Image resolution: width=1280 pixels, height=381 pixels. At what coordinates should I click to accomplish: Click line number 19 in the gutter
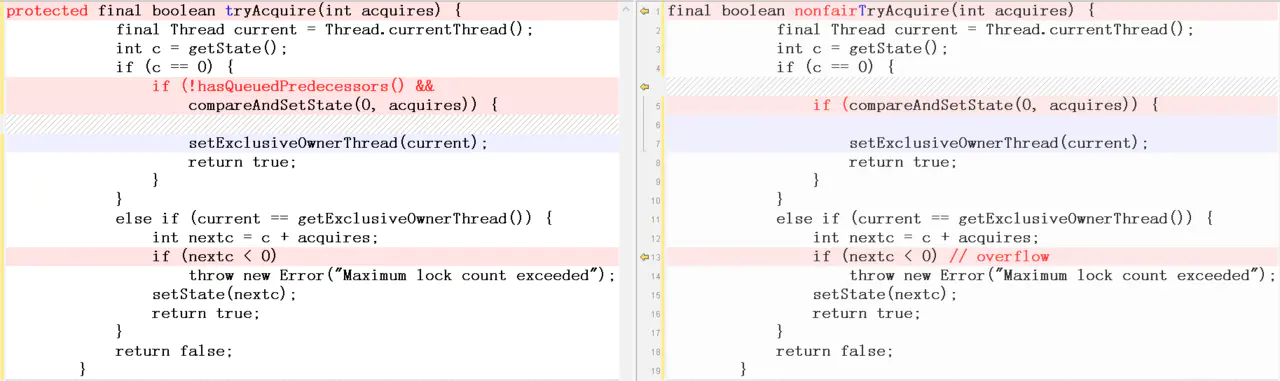pos(655,371)
